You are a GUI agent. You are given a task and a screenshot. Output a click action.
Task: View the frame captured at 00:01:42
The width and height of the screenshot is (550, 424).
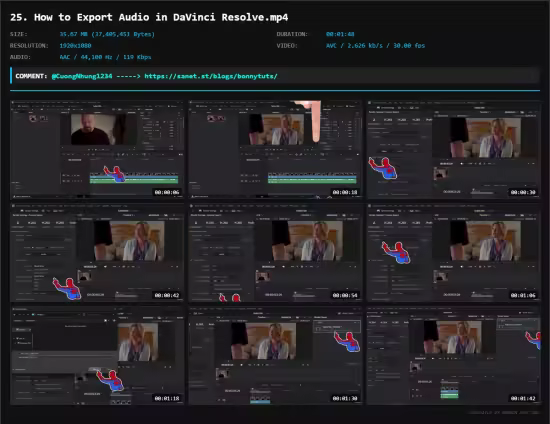tap(454, 356)
